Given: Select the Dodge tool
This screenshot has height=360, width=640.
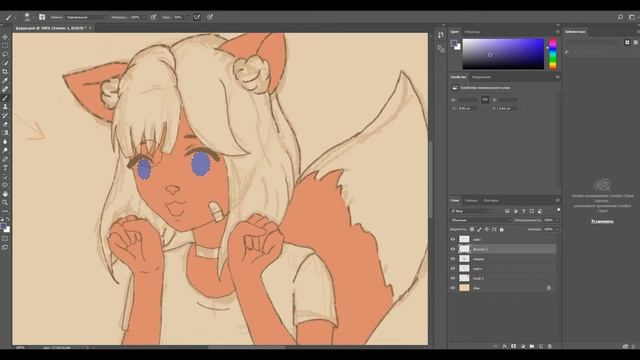Looking at the screenshot, I should click(x=5, y=150).
